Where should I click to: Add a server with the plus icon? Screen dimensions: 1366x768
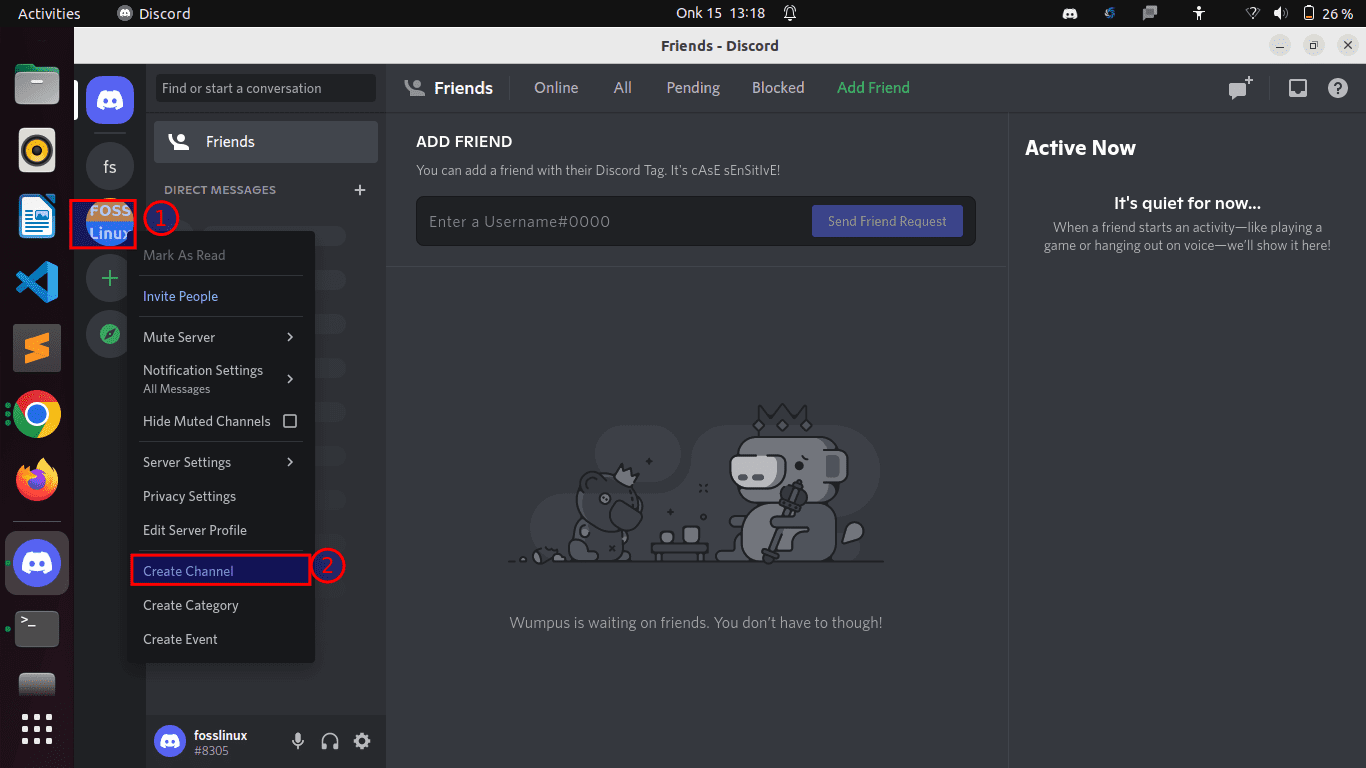(x=110, y=278)
